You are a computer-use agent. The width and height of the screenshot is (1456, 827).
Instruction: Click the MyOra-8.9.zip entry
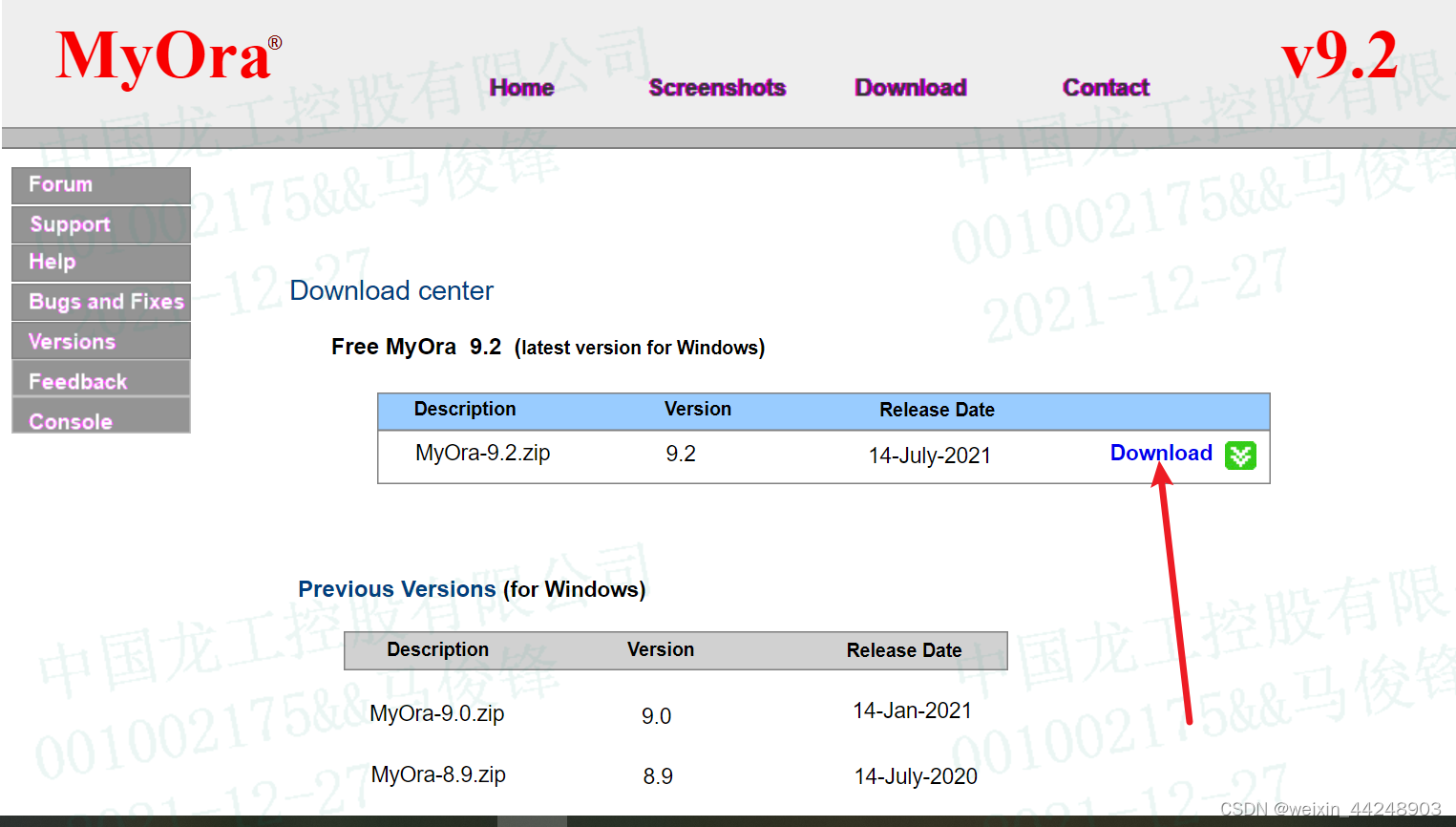pos(438,774)
